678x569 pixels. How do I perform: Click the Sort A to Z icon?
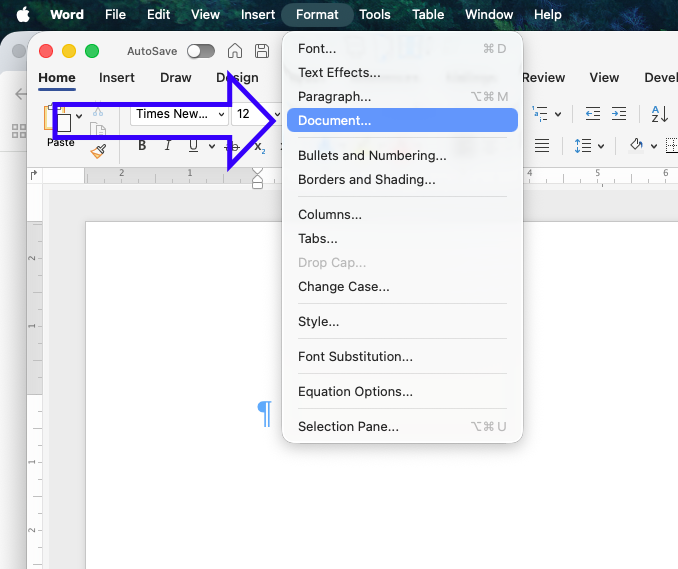pyautogui.click(x=660, y=114)
